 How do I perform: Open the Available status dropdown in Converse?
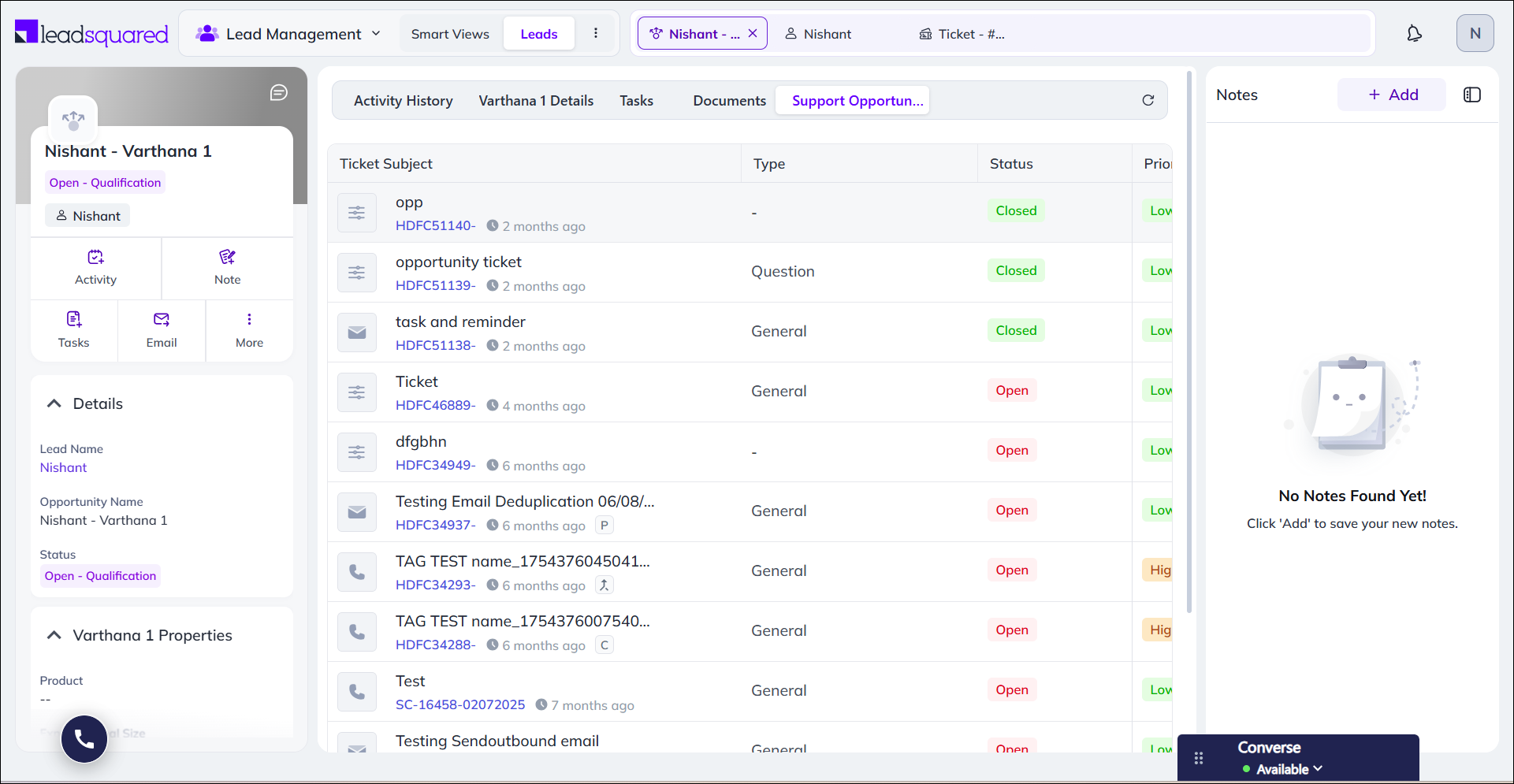tap(1288, 769)
